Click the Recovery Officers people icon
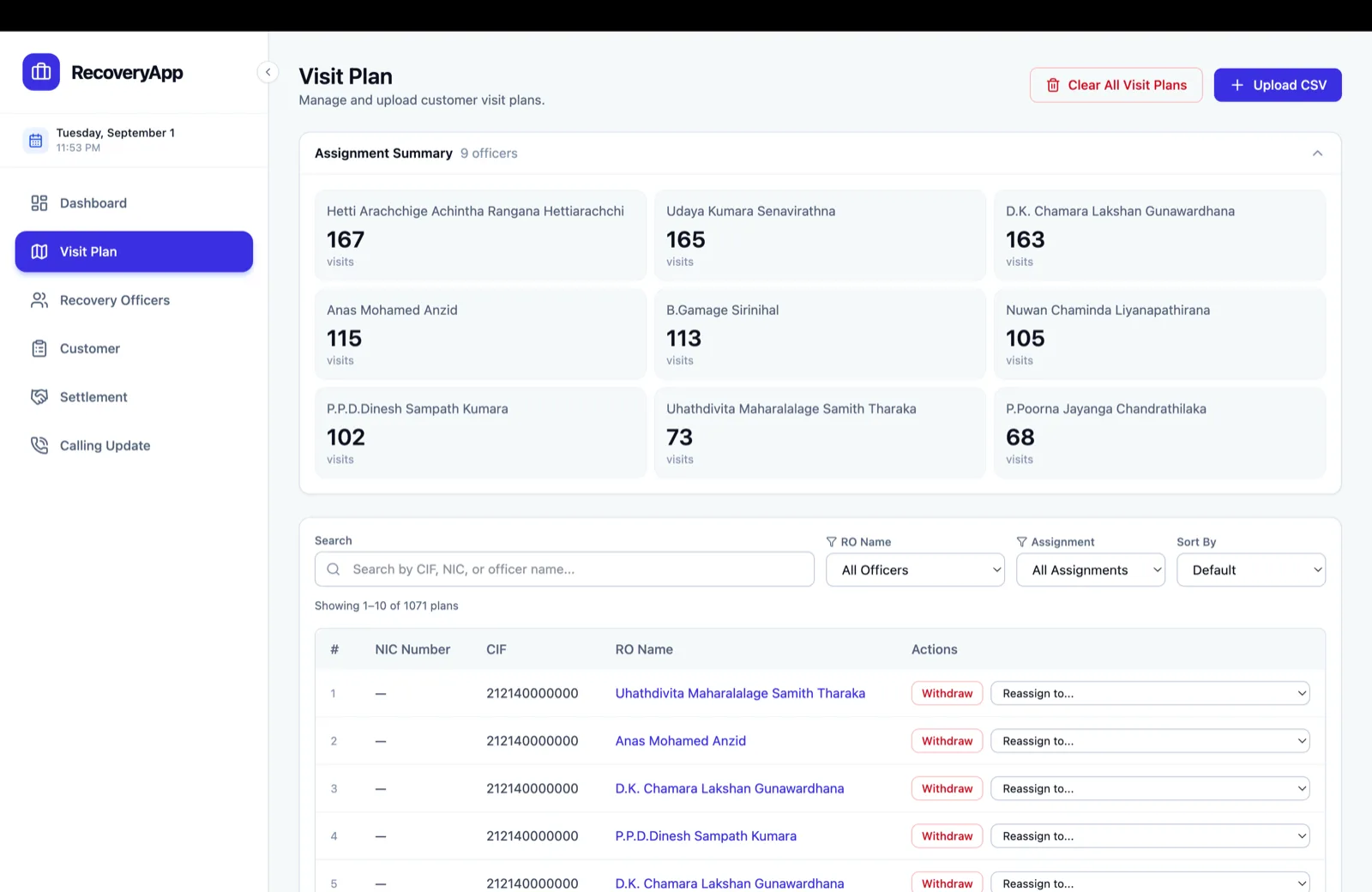 pos(39,300)
